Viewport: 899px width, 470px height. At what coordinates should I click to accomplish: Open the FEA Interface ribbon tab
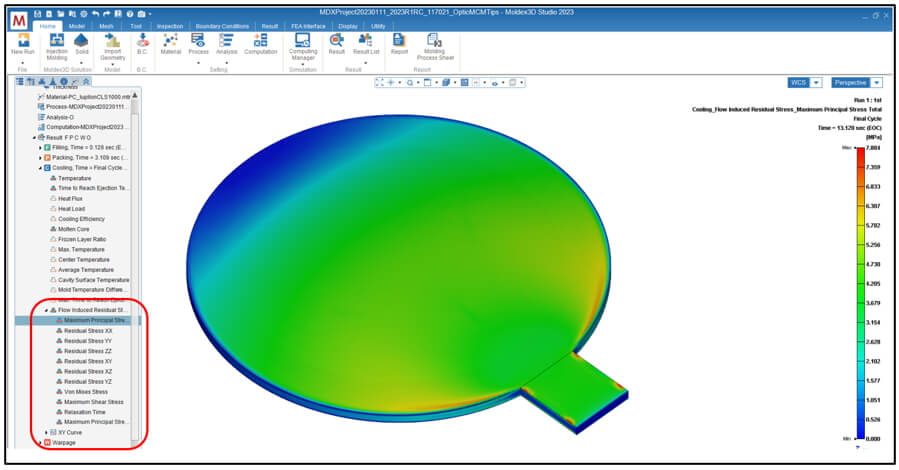pos(308,26)
